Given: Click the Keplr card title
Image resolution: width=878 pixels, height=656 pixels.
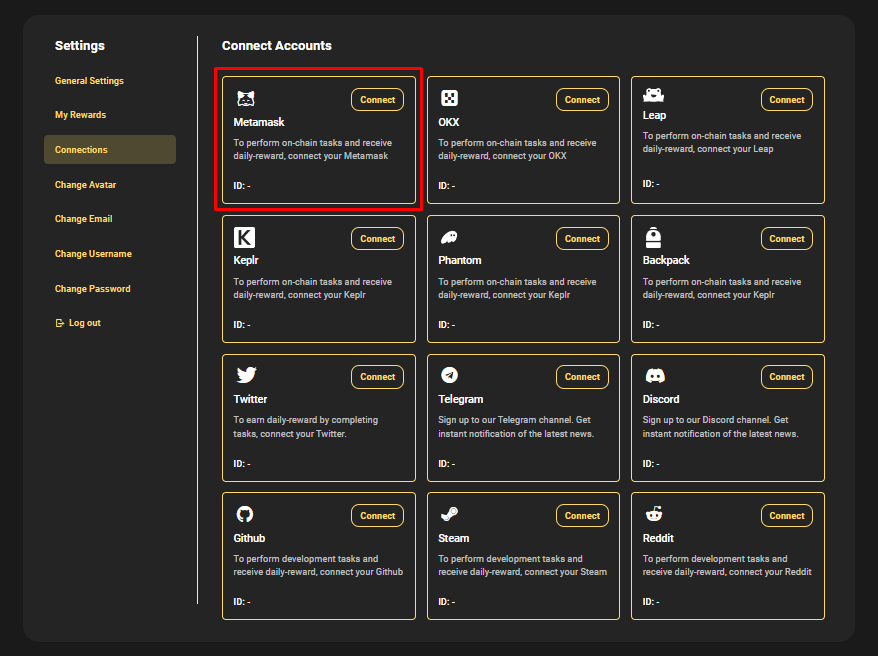Looking at the screenshot, I should (x=246, y=260).
